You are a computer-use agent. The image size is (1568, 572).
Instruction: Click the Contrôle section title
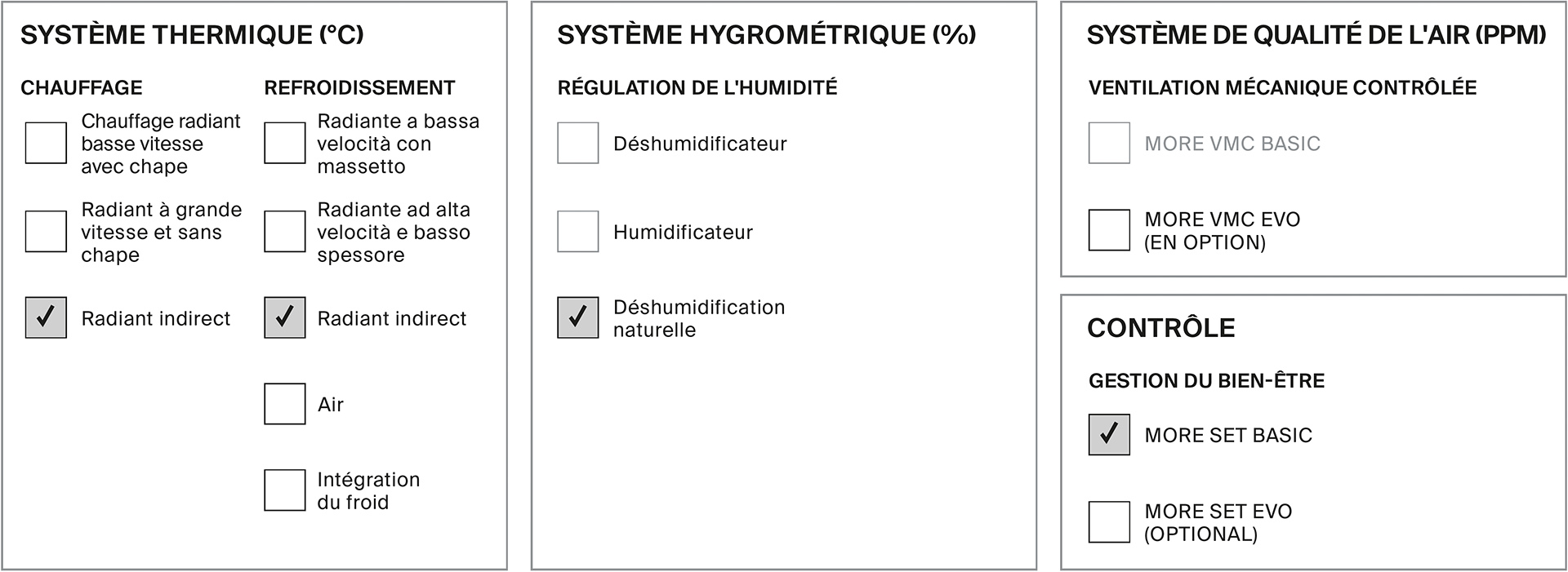tap(1160, 328)
